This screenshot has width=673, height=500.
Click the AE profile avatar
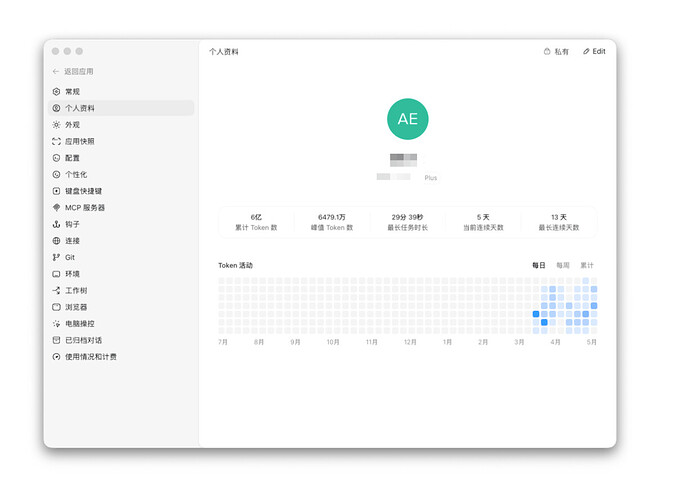tap(408, 119)
